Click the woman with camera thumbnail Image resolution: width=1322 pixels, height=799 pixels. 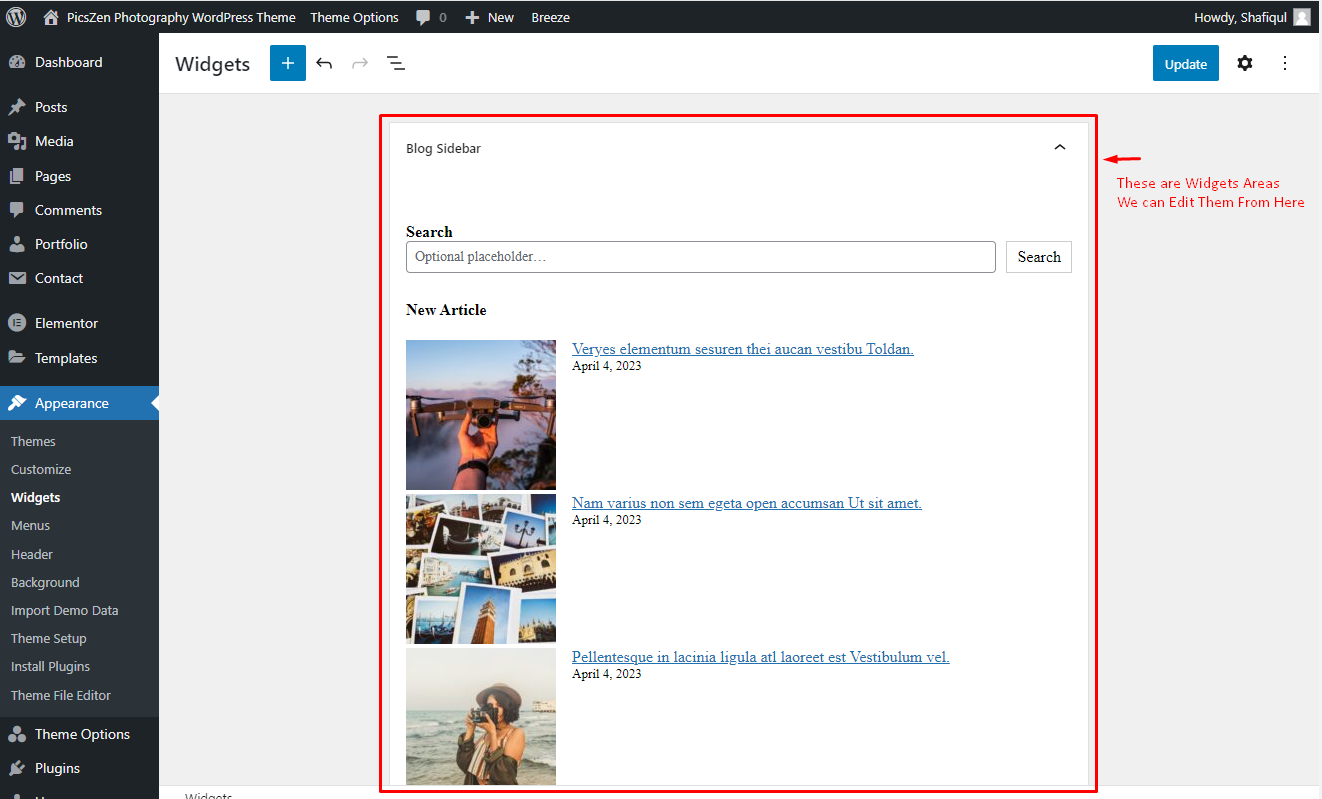(481, 716)
